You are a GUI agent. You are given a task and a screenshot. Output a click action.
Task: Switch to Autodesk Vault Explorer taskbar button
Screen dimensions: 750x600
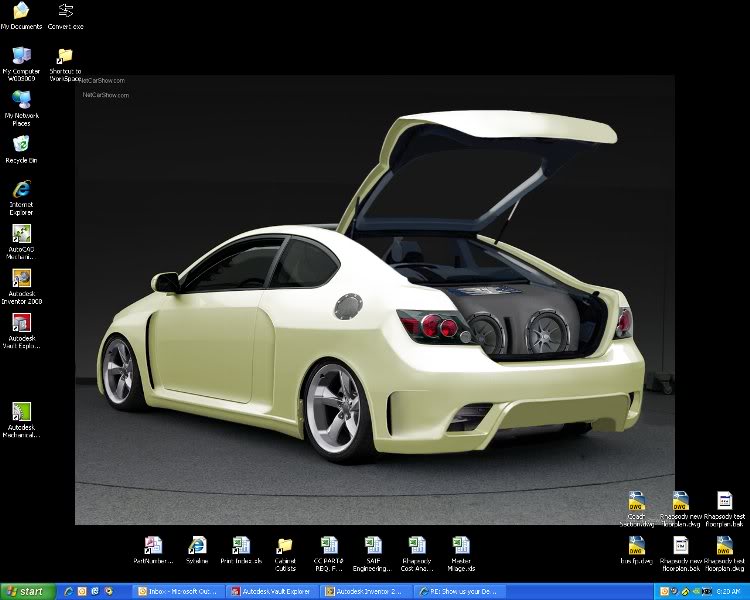[x=272, y=592]
